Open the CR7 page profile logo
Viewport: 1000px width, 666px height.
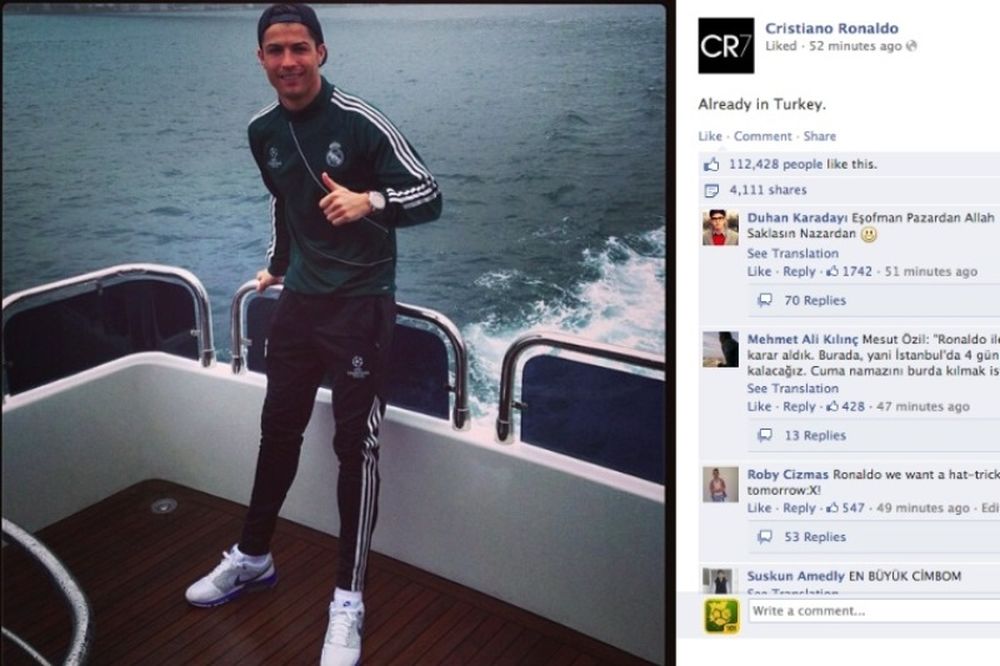point(726,45)
